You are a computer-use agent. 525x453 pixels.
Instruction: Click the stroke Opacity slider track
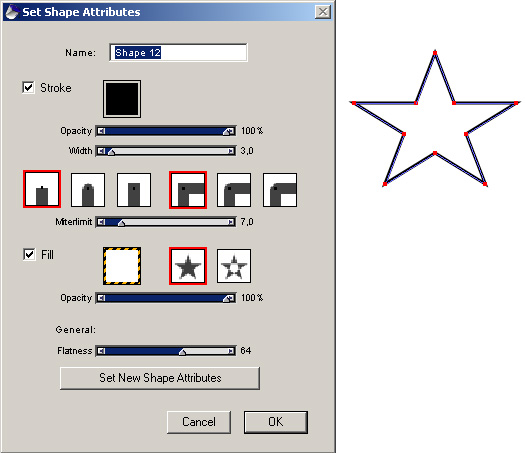[166, 131]
